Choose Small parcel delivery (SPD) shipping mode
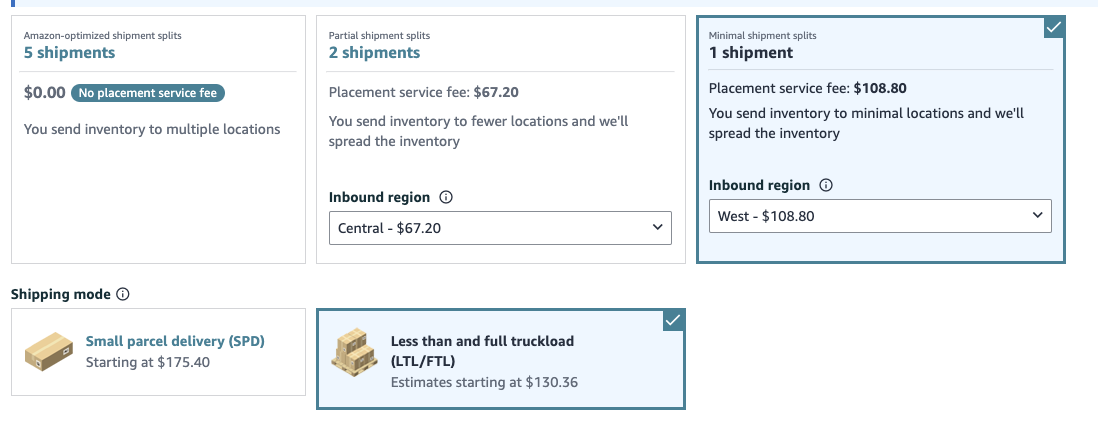Screen dimensions: 1098x421 pyautogui.click(x=158, y=352)
